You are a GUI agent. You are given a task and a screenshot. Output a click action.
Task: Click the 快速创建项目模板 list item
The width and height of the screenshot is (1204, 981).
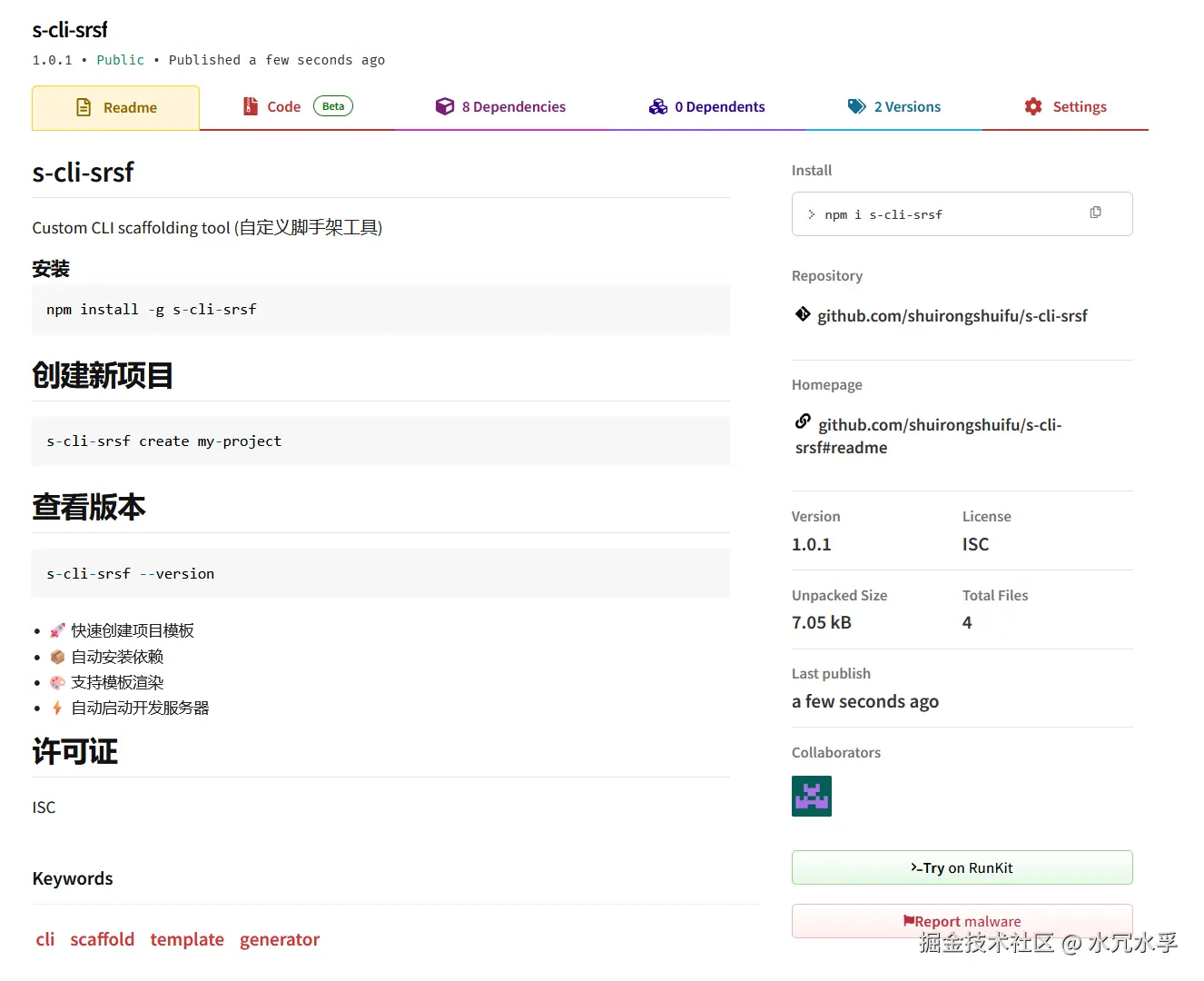point(123,630)
